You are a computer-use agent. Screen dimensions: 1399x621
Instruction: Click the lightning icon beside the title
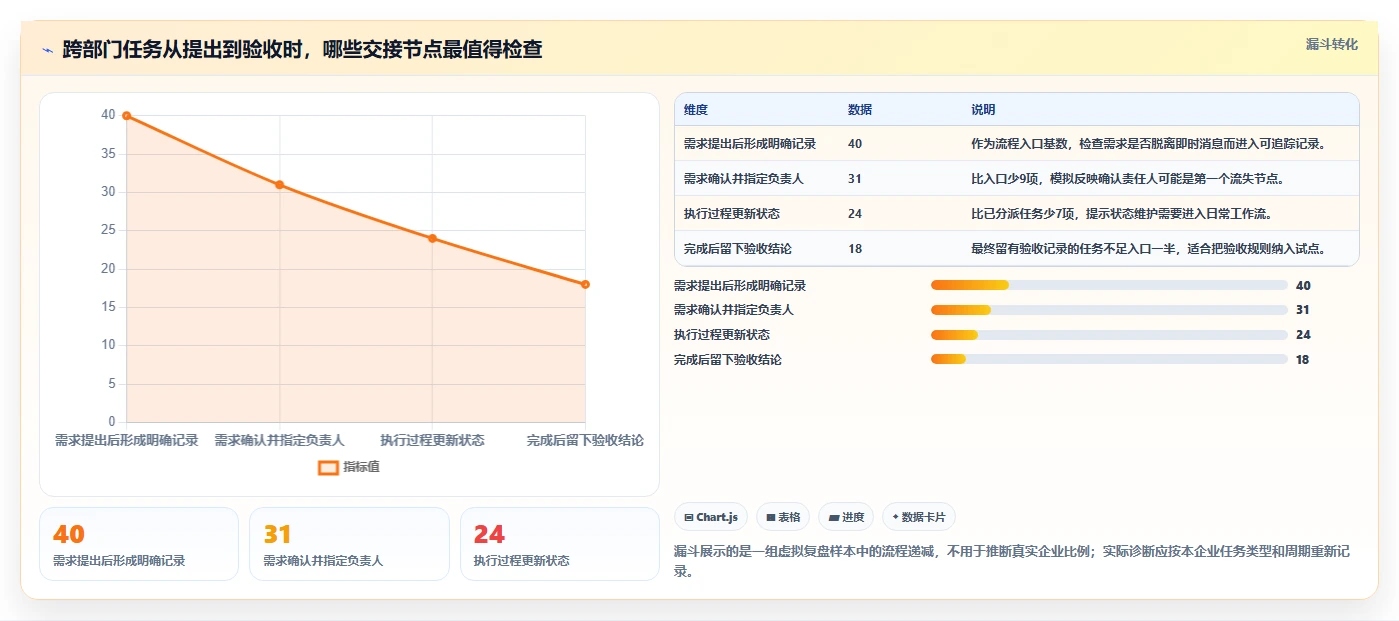pyautogui.click(x=47, y=50)
